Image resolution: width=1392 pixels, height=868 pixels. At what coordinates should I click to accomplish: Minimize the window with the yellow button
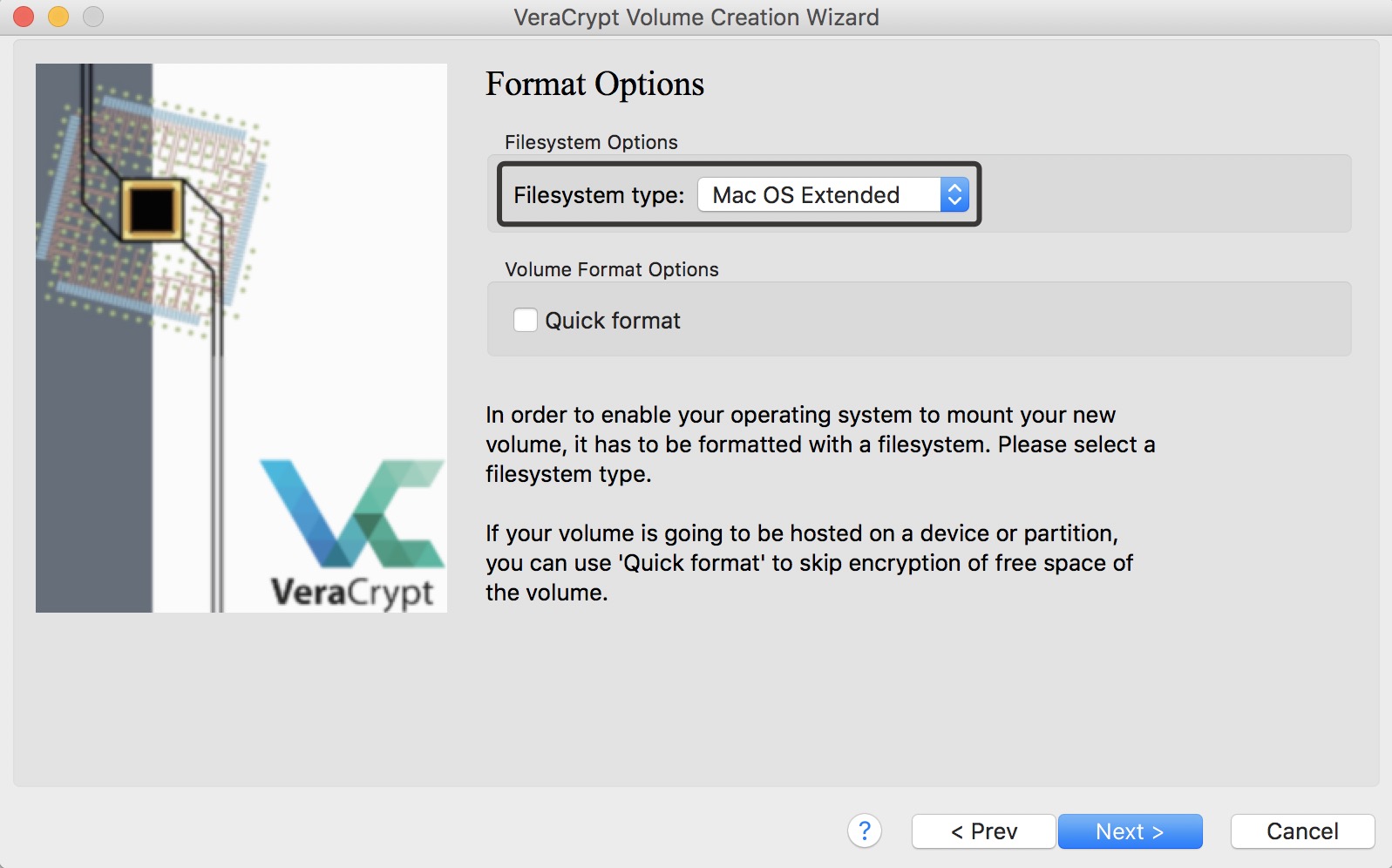click(x=58, y=17)
